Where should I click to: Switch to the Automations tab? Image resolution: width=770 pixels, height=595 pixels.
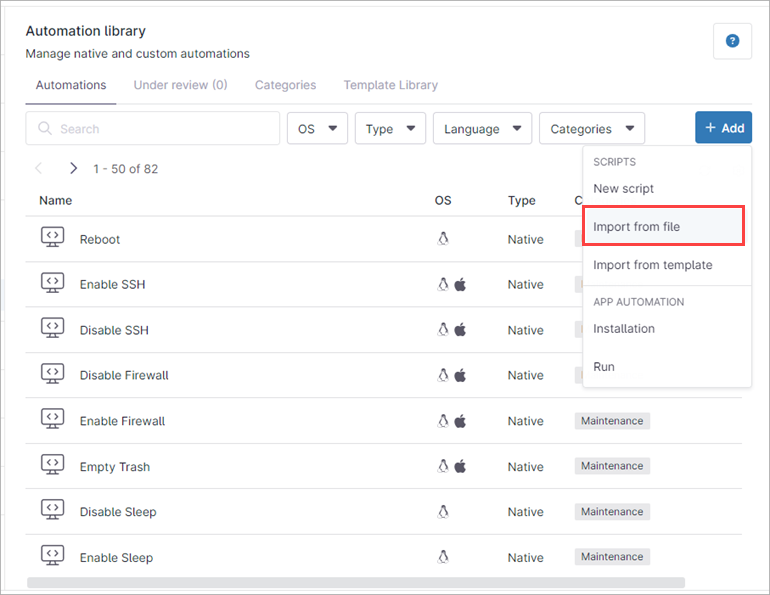71,85
